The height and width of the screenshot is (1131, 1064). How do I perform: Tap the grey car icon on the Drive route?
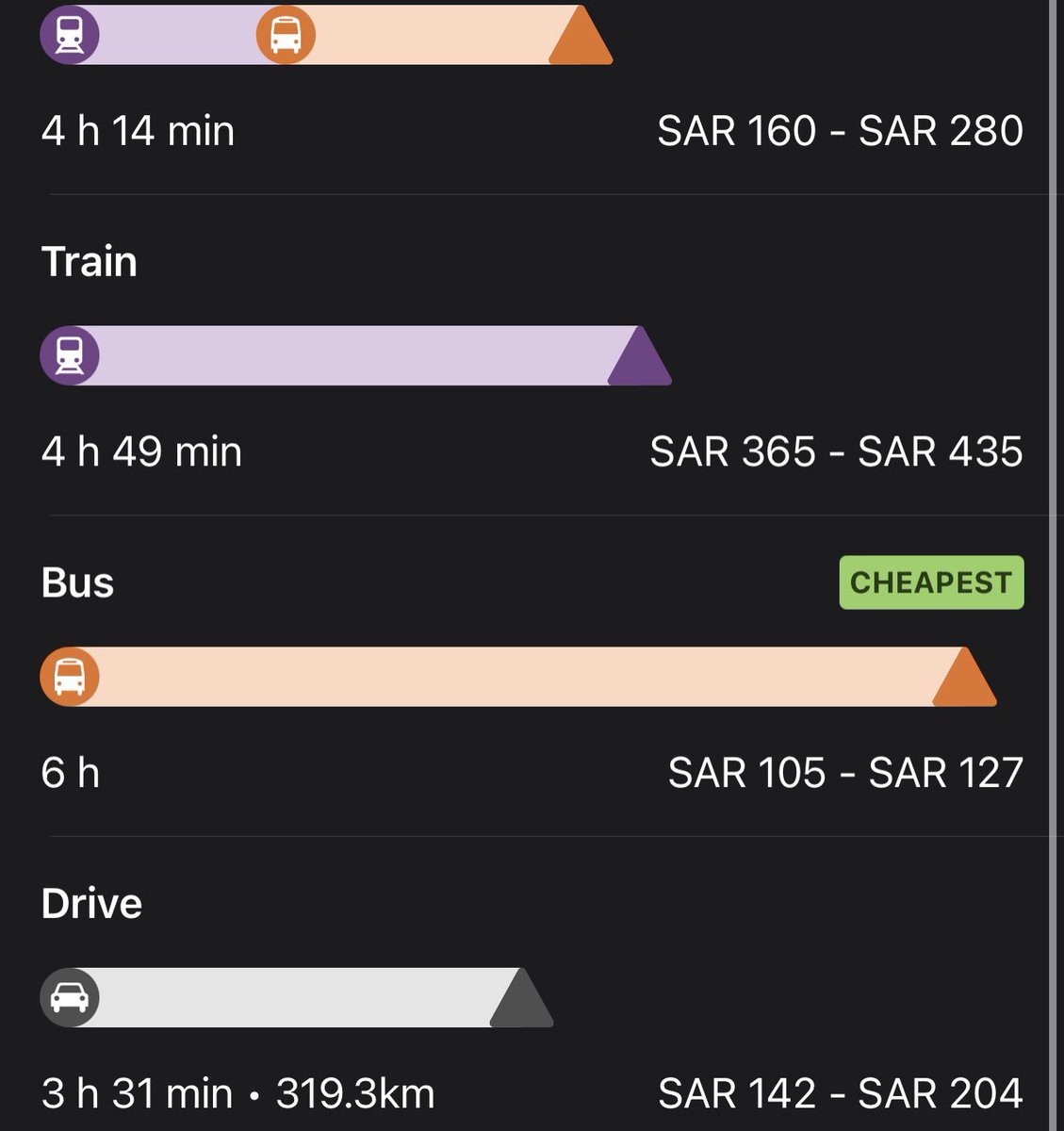pyautogui.click(x=70, y=997)
